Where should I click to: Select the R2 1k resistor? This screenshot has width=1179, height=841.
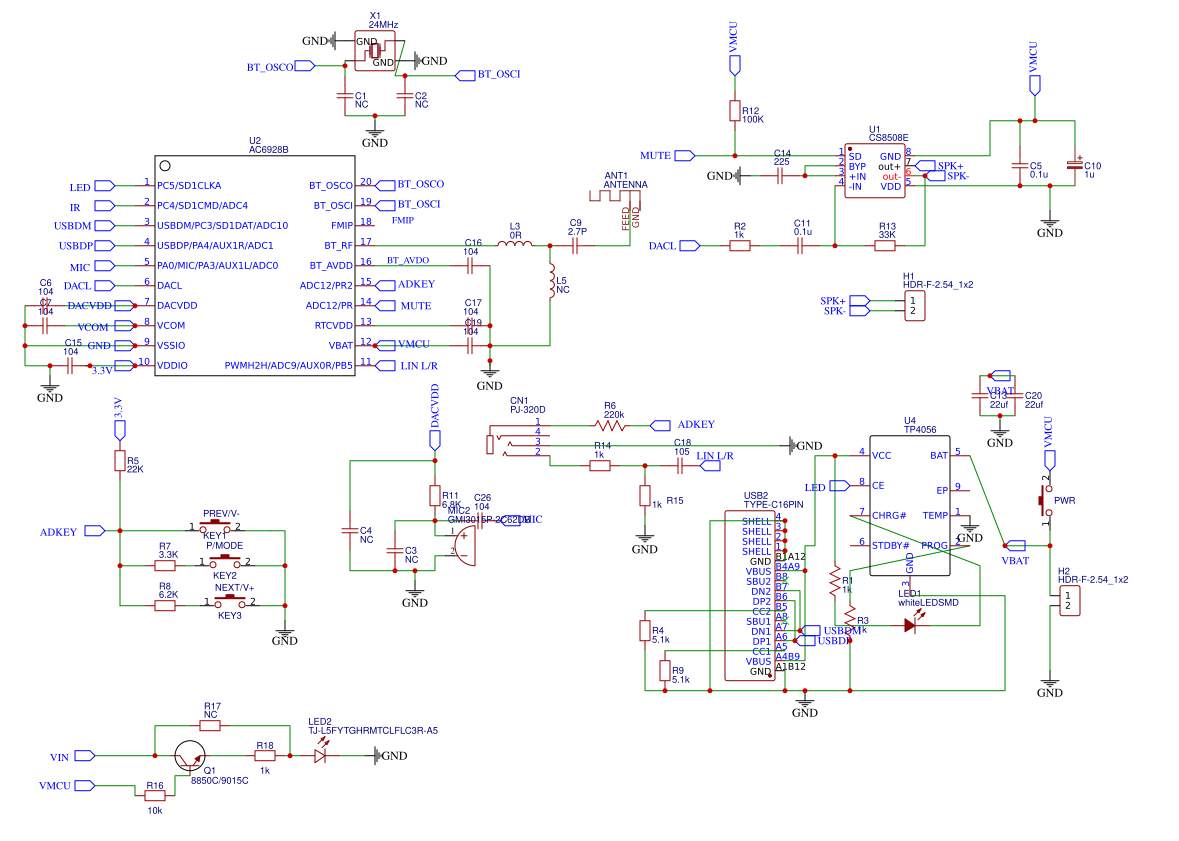pyautogui.click(x=740, y=245)
